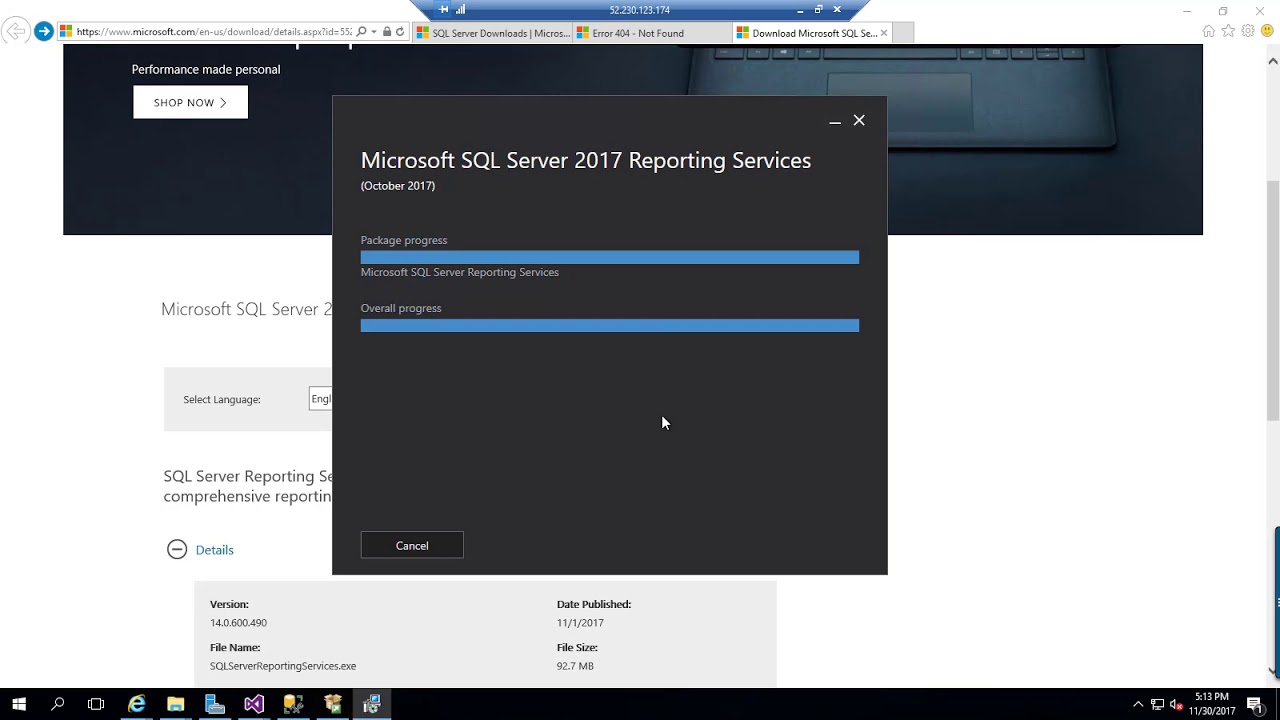The image size is (1280, 720).
Task: Pin the remote desktop connection bar
Action: pos(444,10)
